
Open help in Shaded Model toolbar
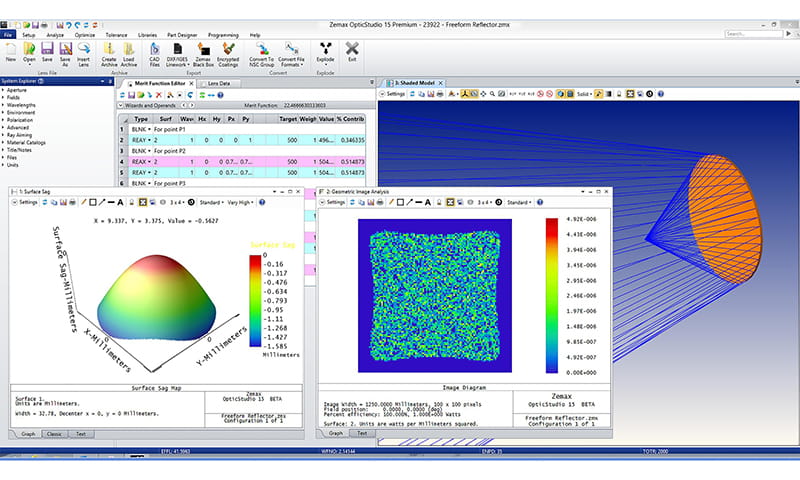click(x=661, y=94)
